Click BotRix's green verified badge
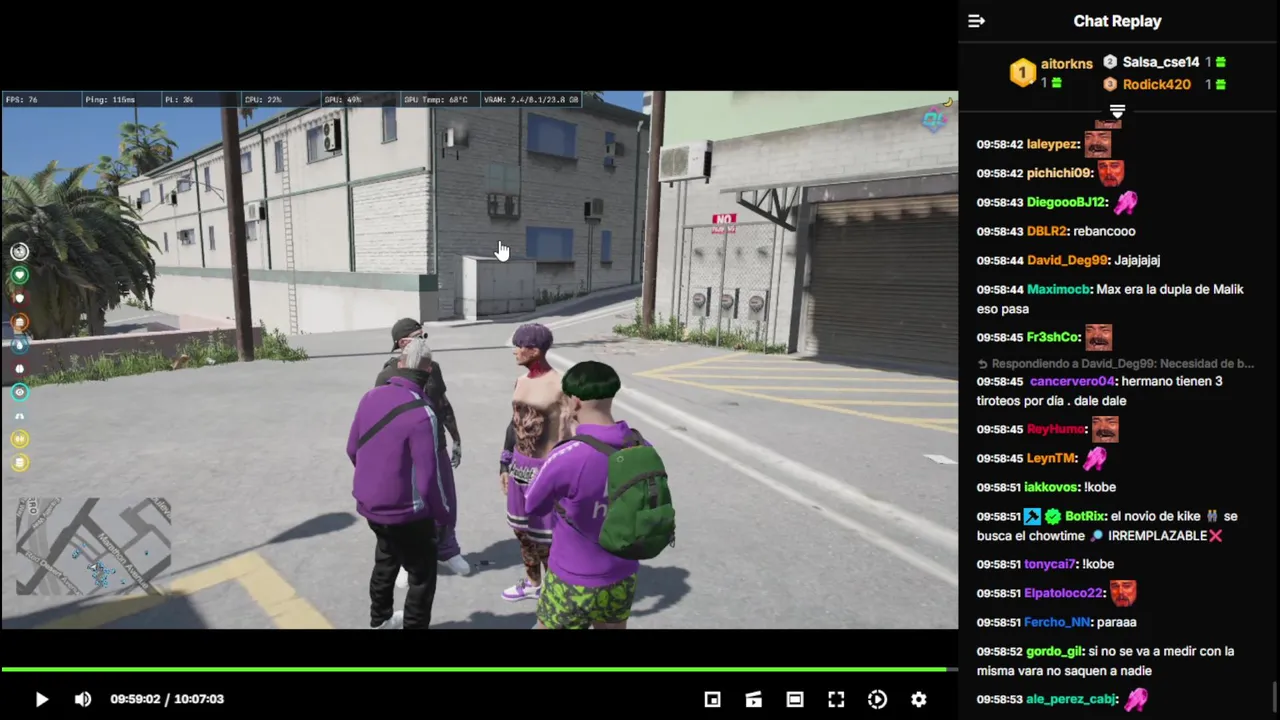 1052,517
